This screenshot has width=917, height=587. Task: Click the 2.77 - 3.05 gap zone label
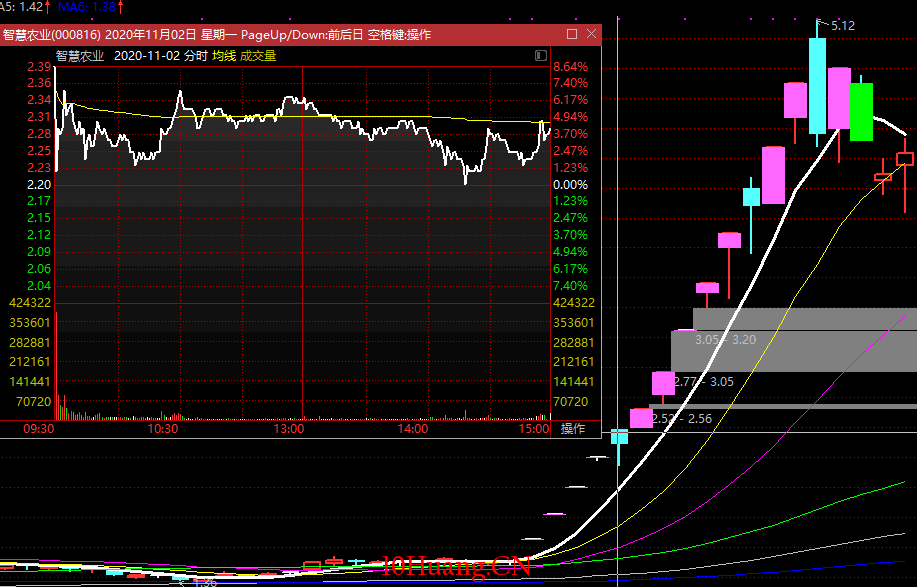point(704,382)
